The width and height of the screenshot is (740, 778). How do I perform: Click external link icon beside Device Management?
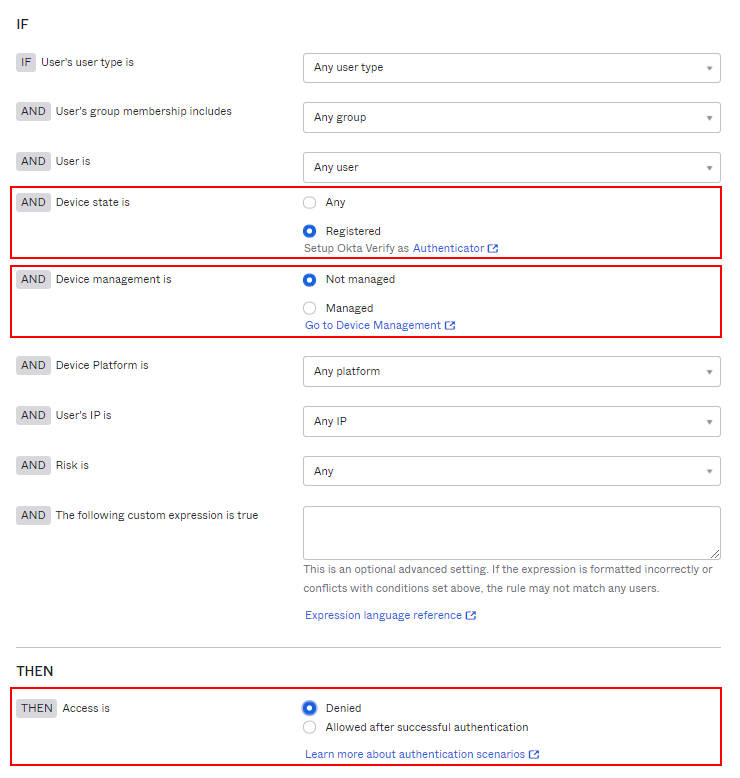(450, 325)
